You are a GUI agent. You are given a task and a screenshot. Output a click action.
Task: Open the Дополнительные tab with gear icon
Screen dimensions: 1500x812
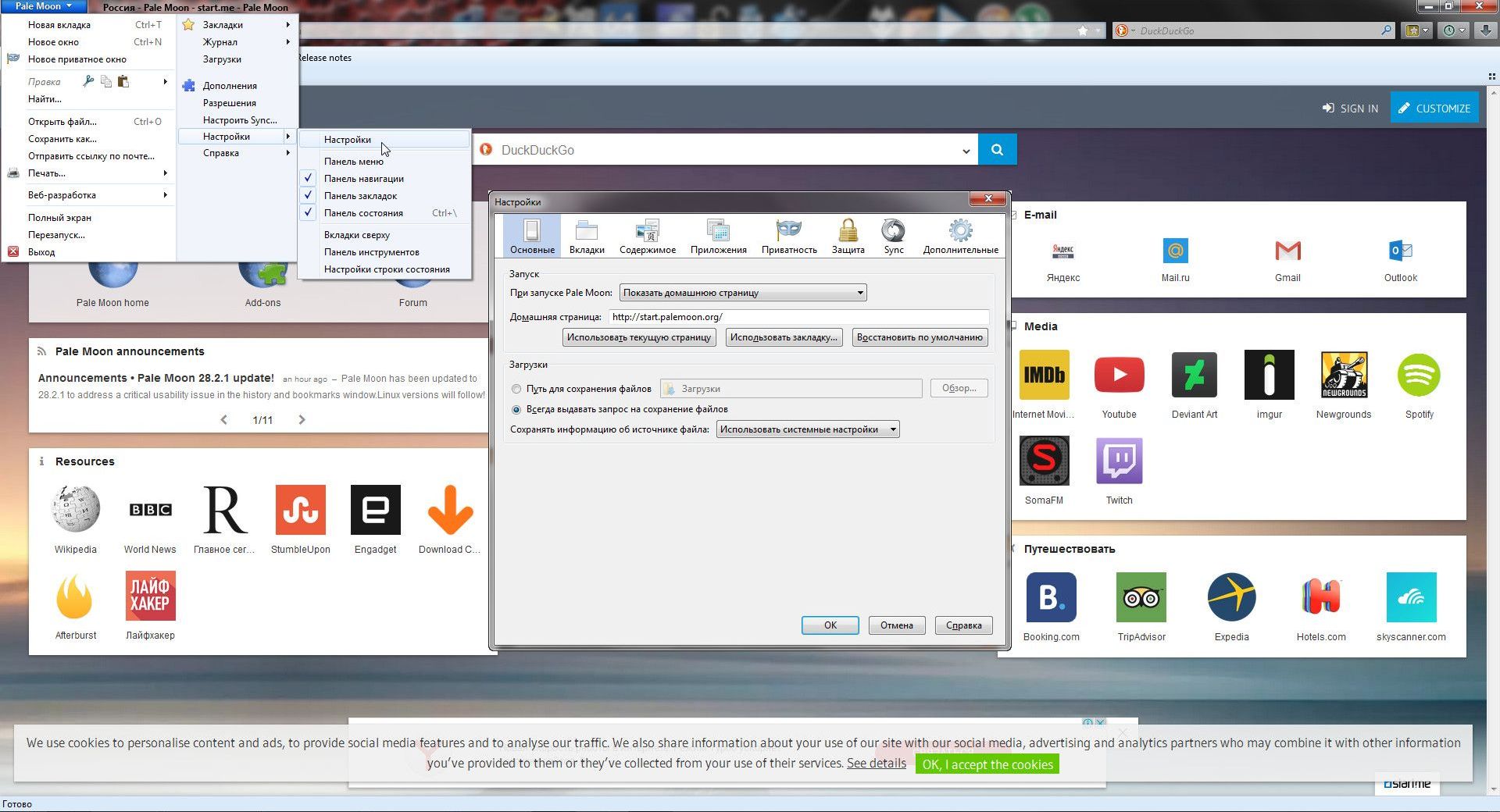tap(961, 236)
